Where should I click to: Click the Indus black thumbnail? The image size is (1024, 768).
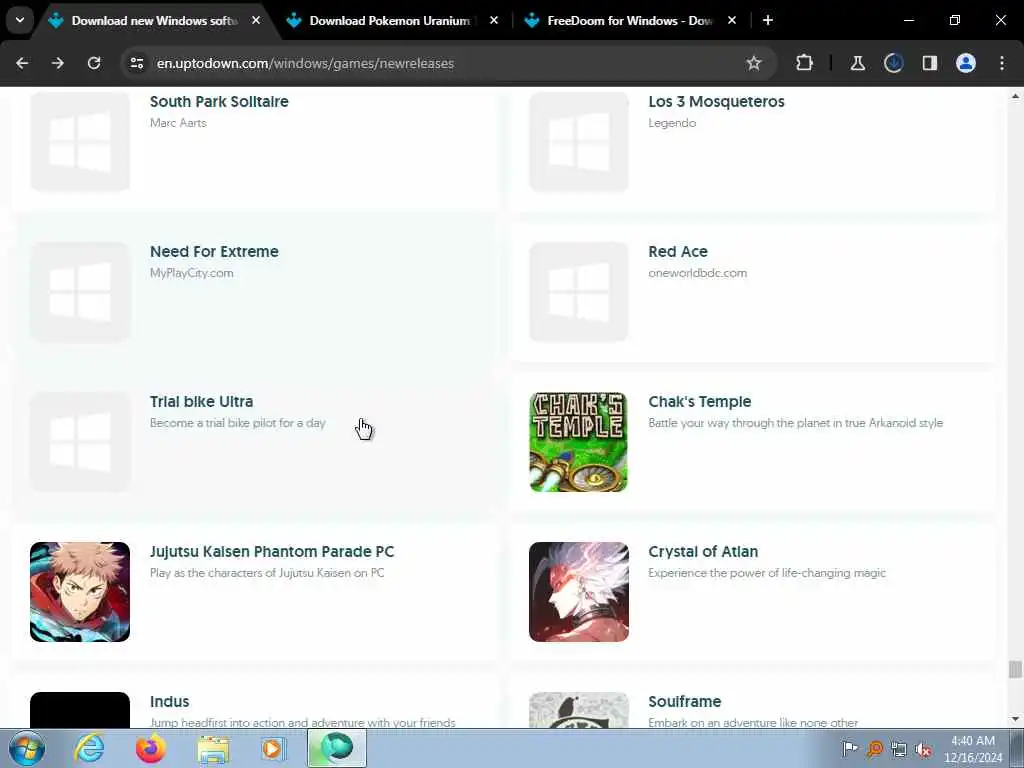(80, 710)
